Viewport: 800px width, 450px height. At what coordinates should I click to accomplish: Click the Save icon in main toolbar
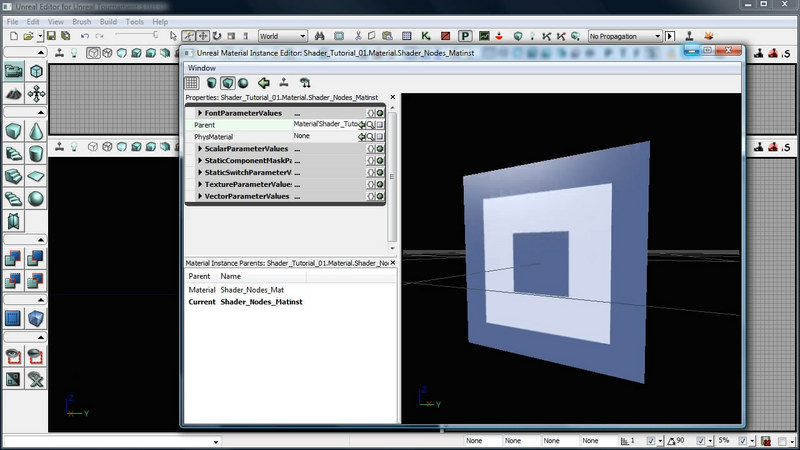click(x=51, y=36)
